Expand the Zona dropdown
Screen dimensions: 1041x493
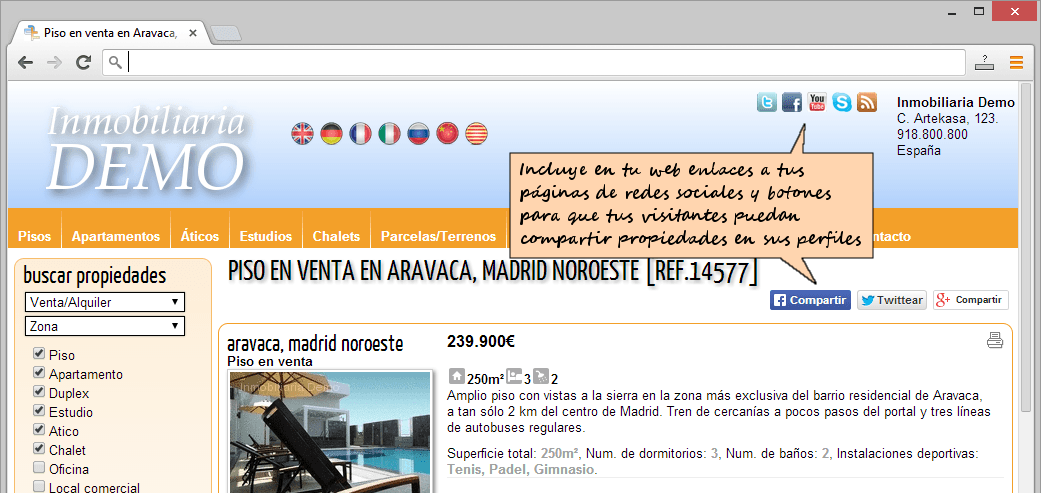pyautogui.click(x=105, y=326)
